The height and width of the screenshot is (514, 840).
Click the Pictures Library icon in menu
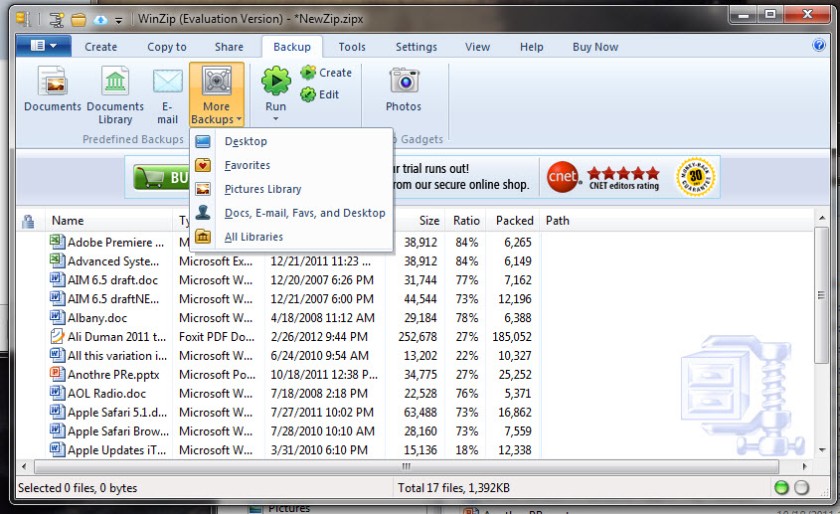click(202, 189)
